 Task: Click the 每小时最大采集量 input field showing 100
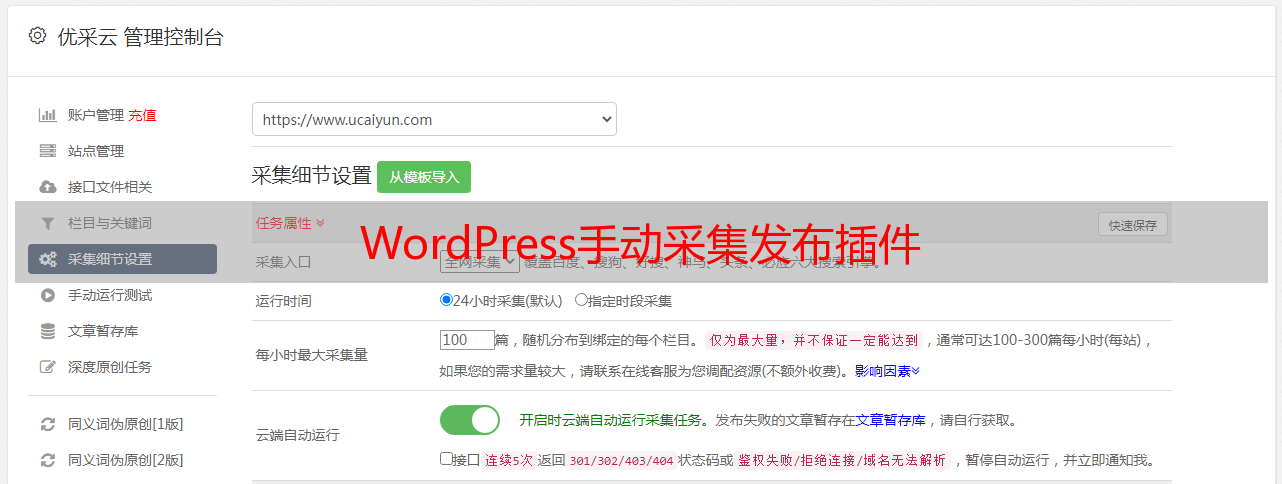(x=467, y=340)
